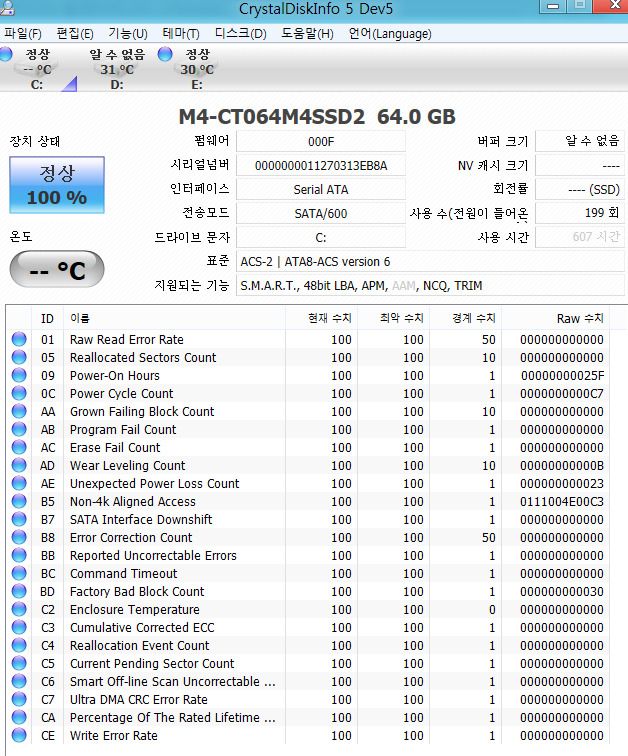Click raw value 0111004E00C3
The height and width of the screenshot is (756, 628).
561,501
